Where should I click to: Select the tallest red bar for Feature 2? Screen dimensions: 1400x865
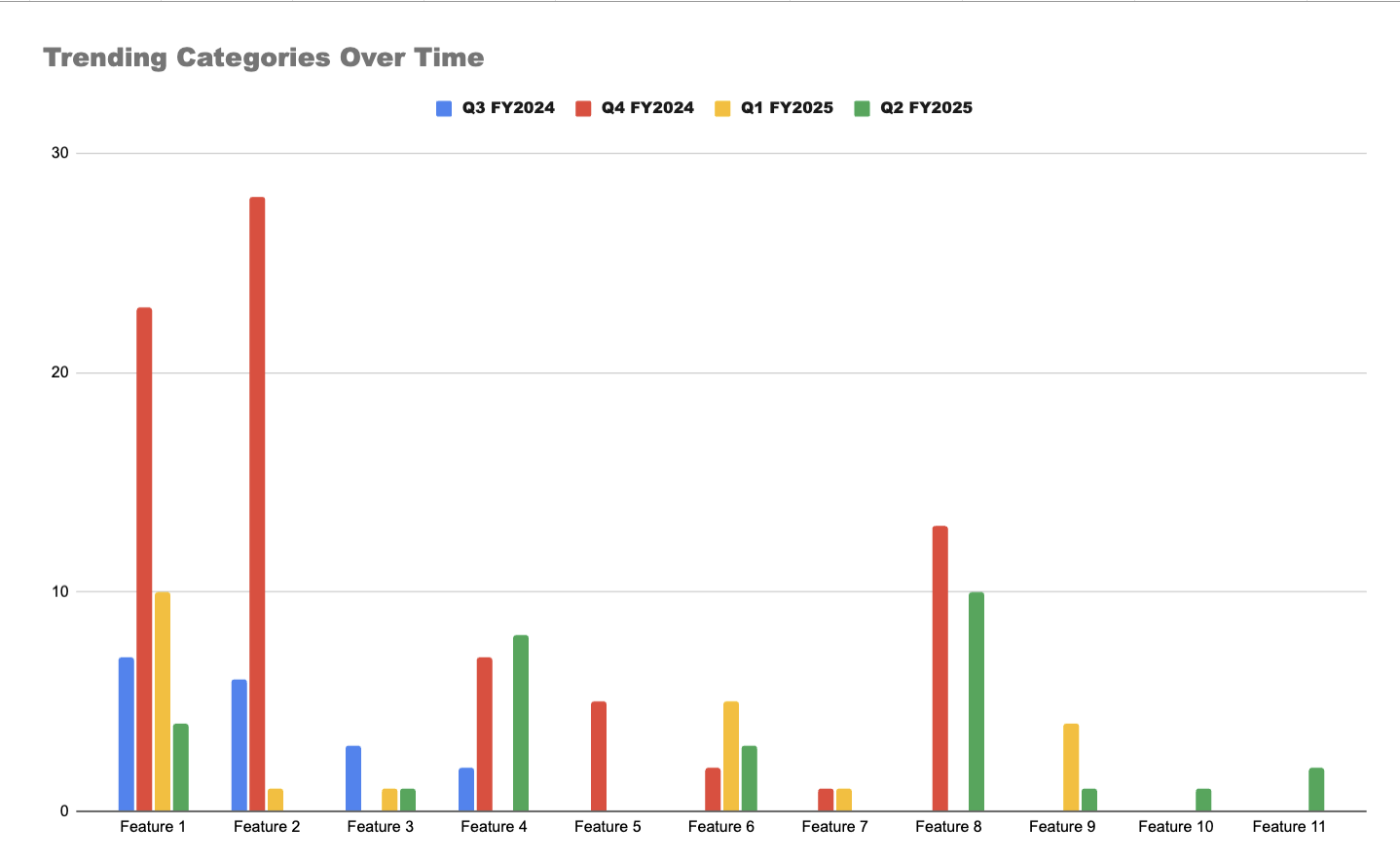click(x=257, y=504)
